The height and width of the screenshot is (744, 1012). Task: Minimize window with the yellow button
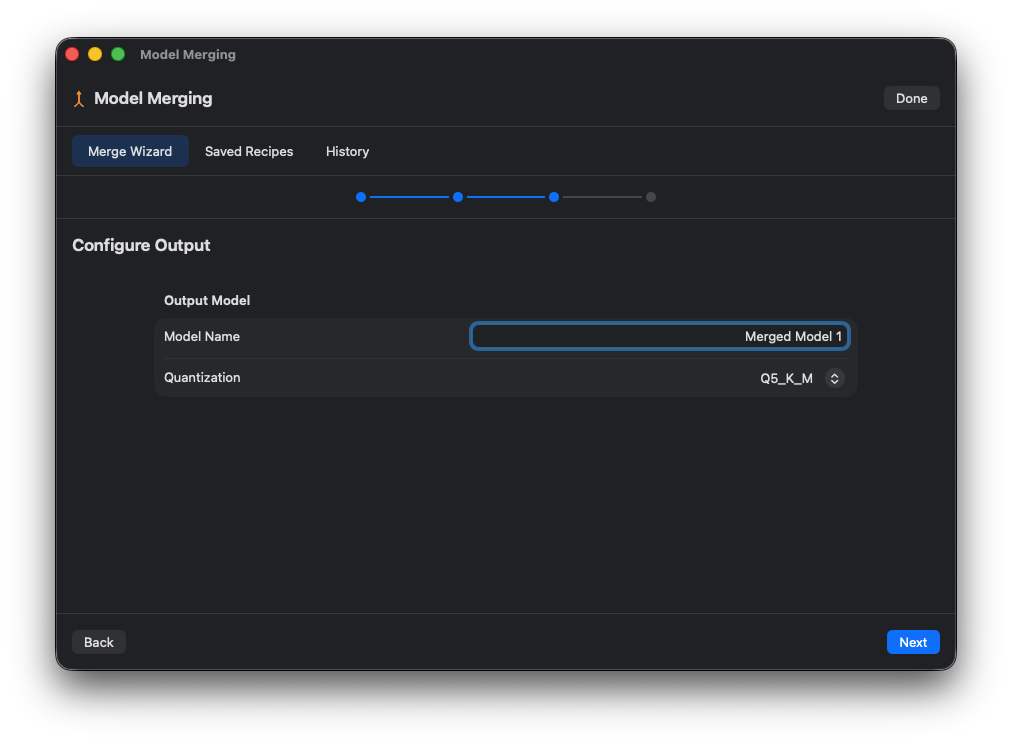[95, 54]
